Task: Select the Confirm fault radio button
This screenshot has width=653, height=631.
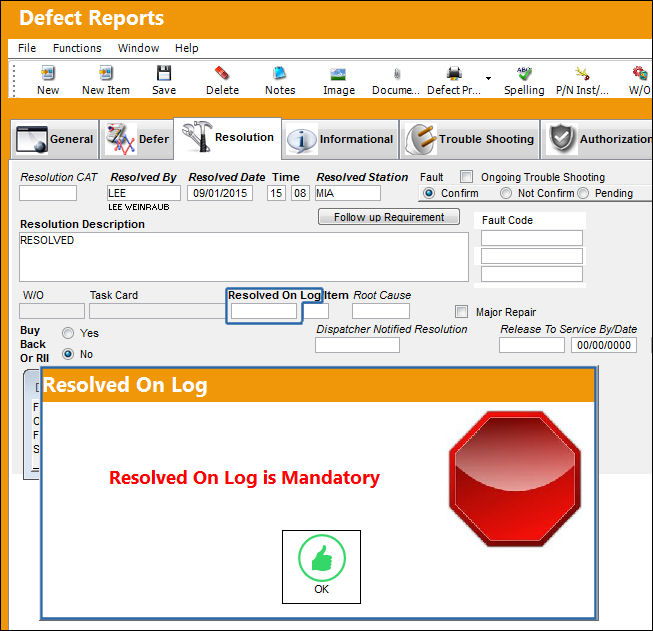Action: (429, 193)
